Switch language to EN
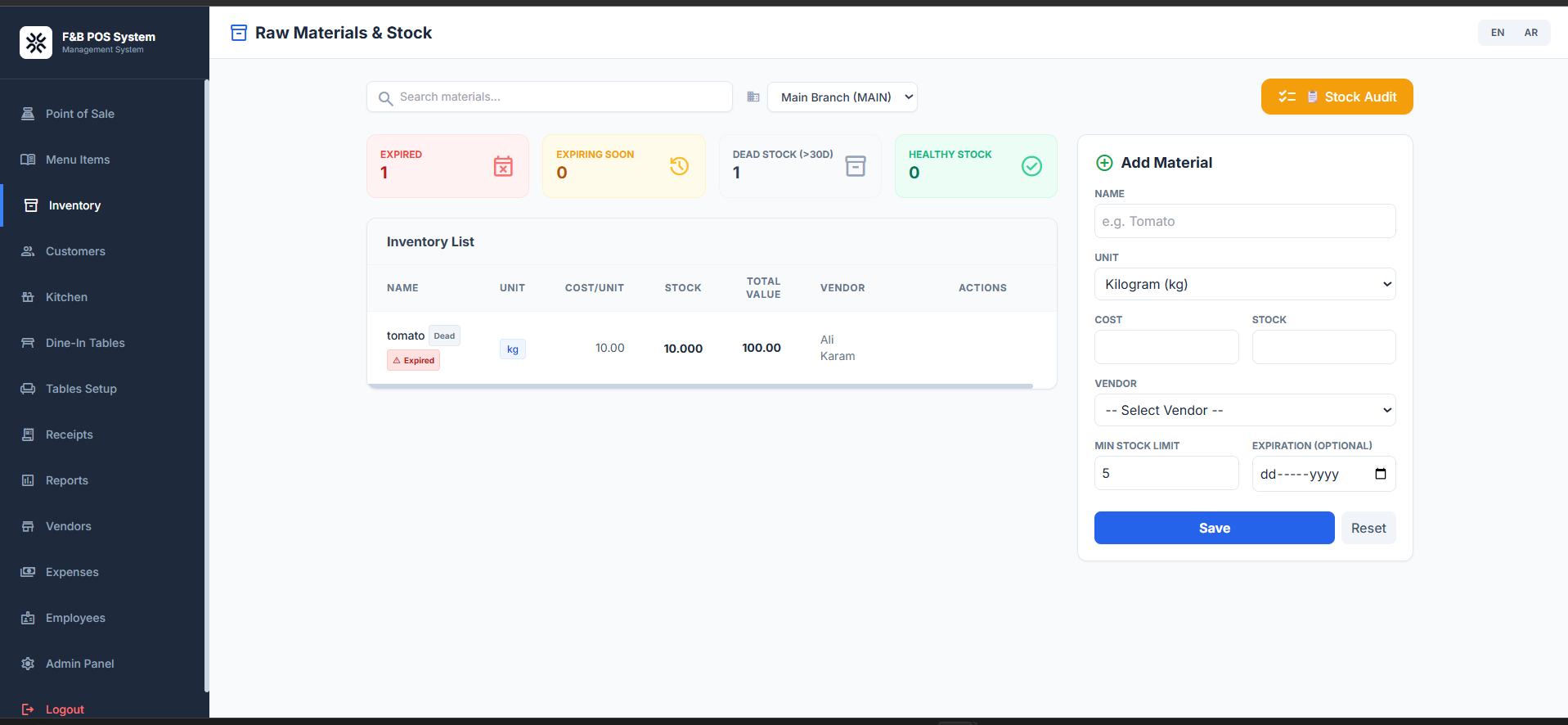 (x=1498, y=33)
